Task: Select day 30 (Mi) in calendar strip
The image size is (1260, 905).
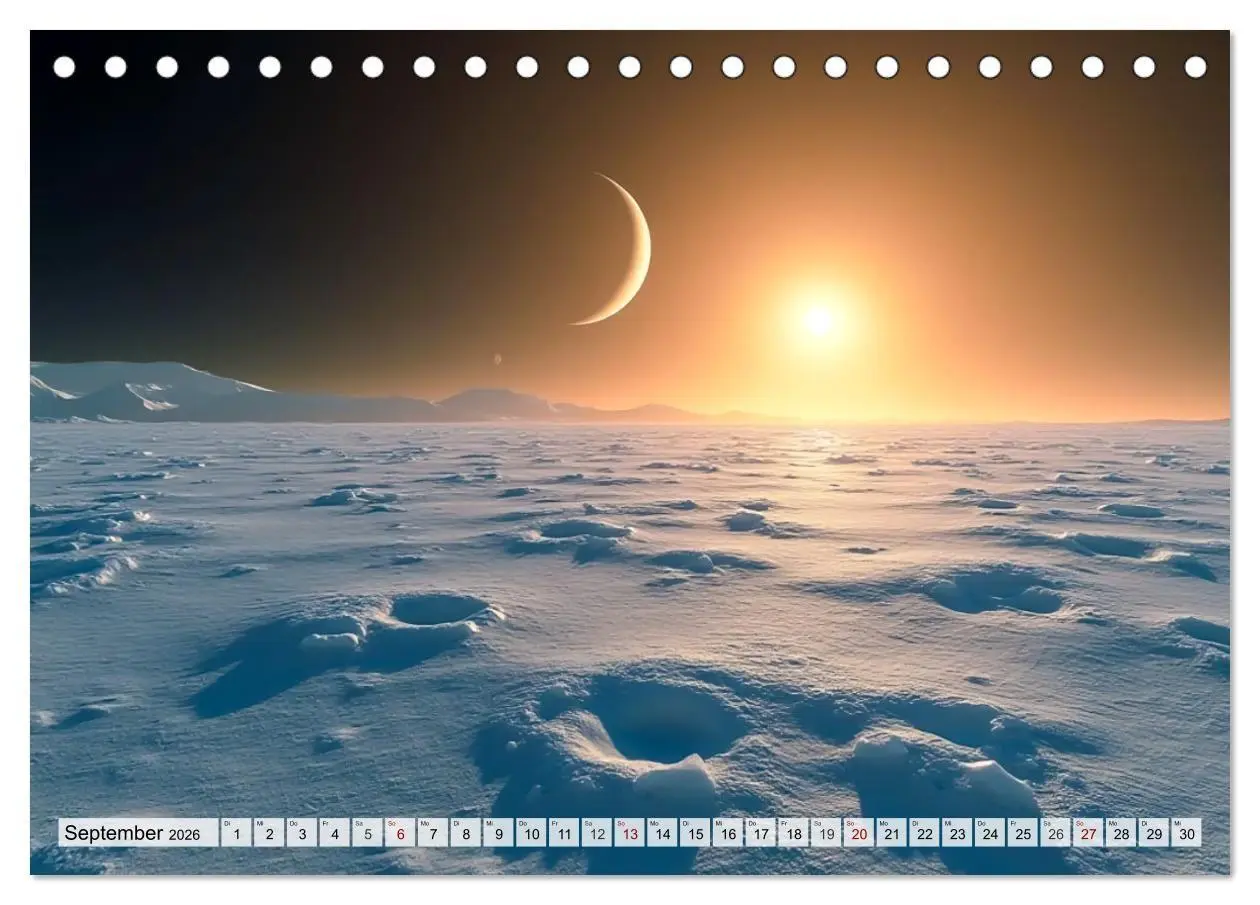Action: pyautogui.click(x=1187, y=833)
